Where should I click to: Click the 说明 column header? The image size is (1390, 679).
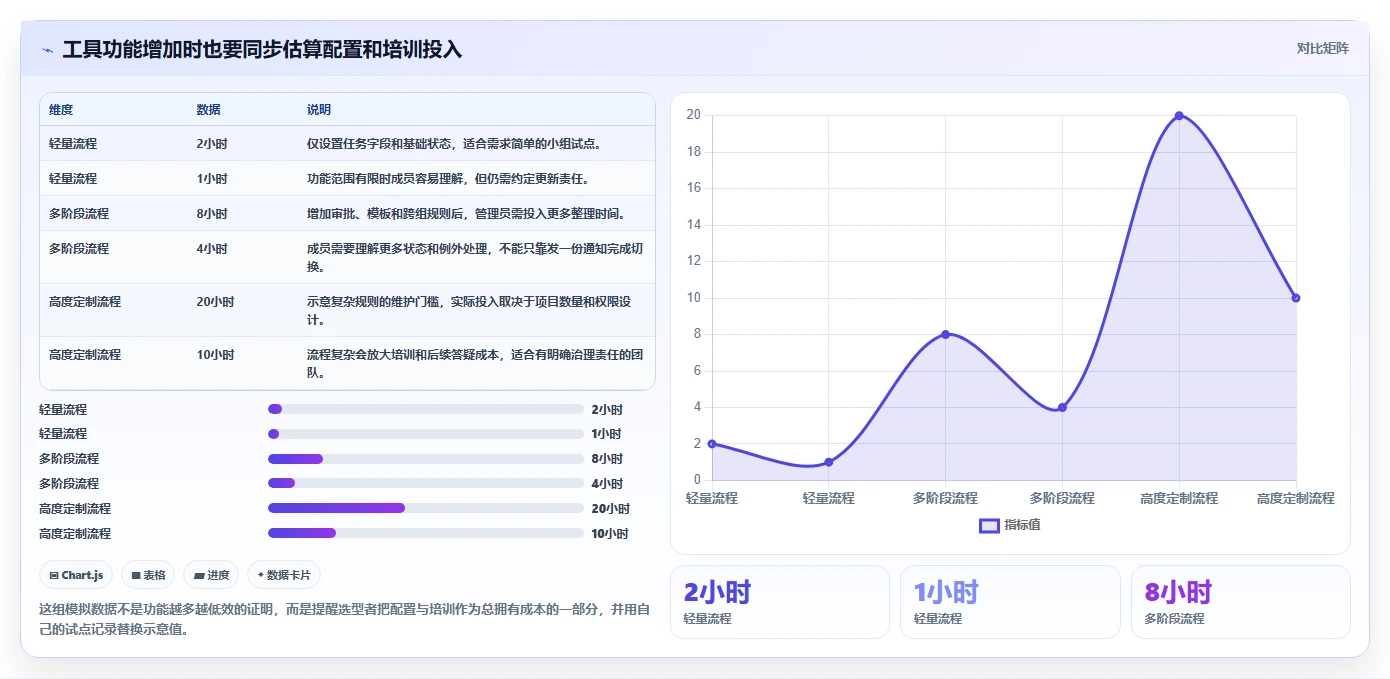[x=319, y=110]
